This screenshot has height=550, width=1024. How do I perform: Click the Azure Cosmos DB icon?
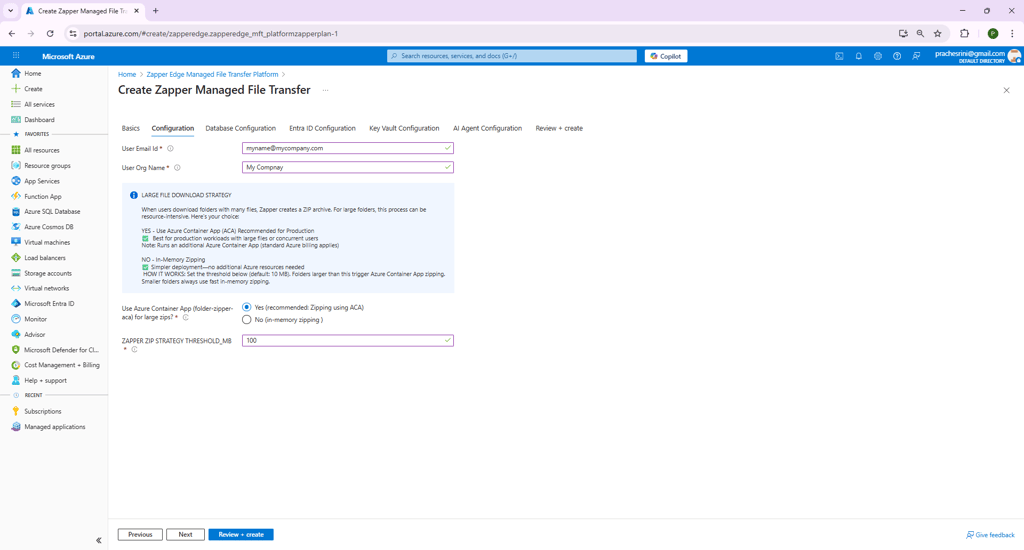coord(16,227)
